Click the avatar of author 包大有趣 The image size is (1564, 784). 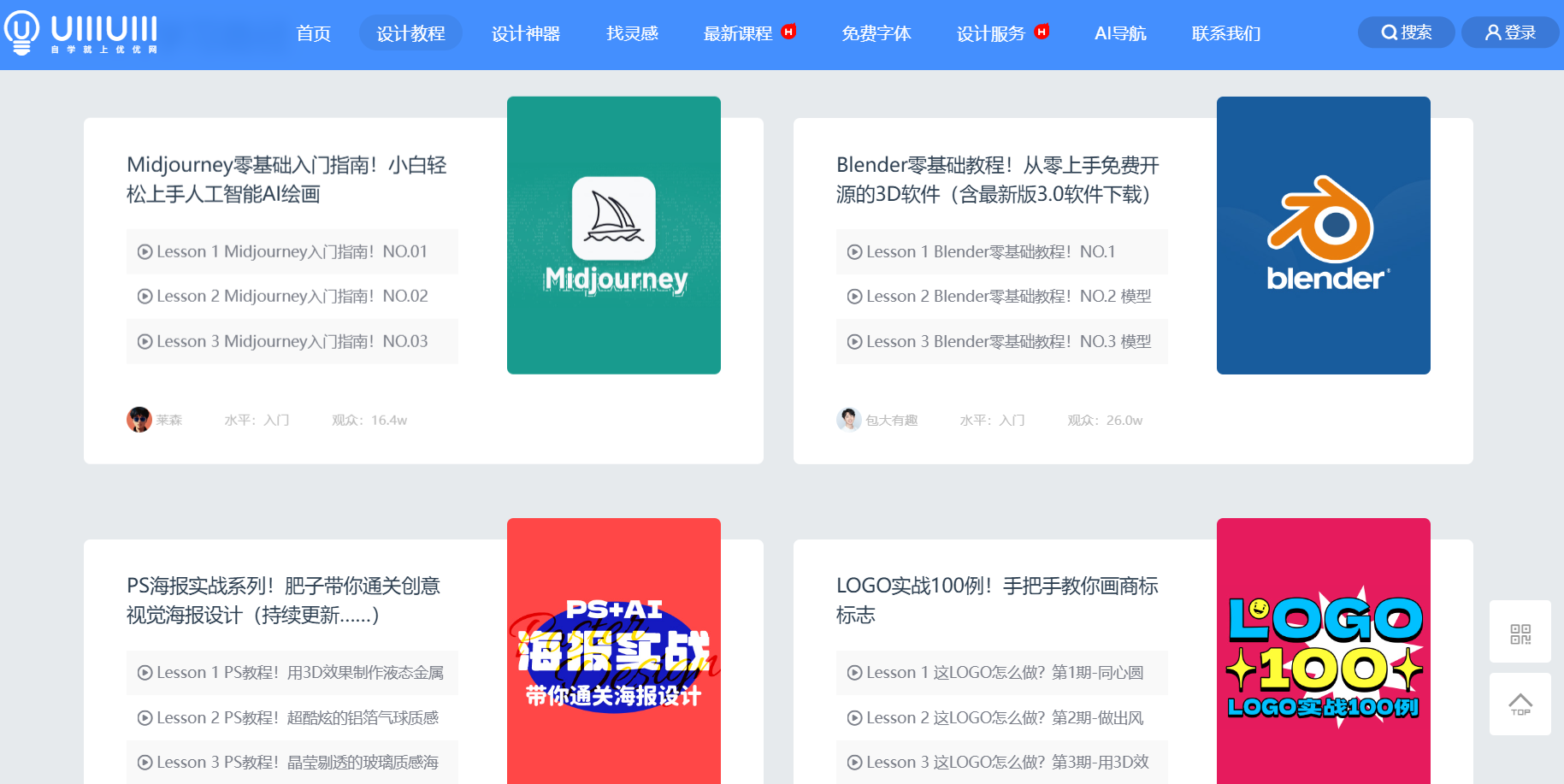click(x=849, y=420)
